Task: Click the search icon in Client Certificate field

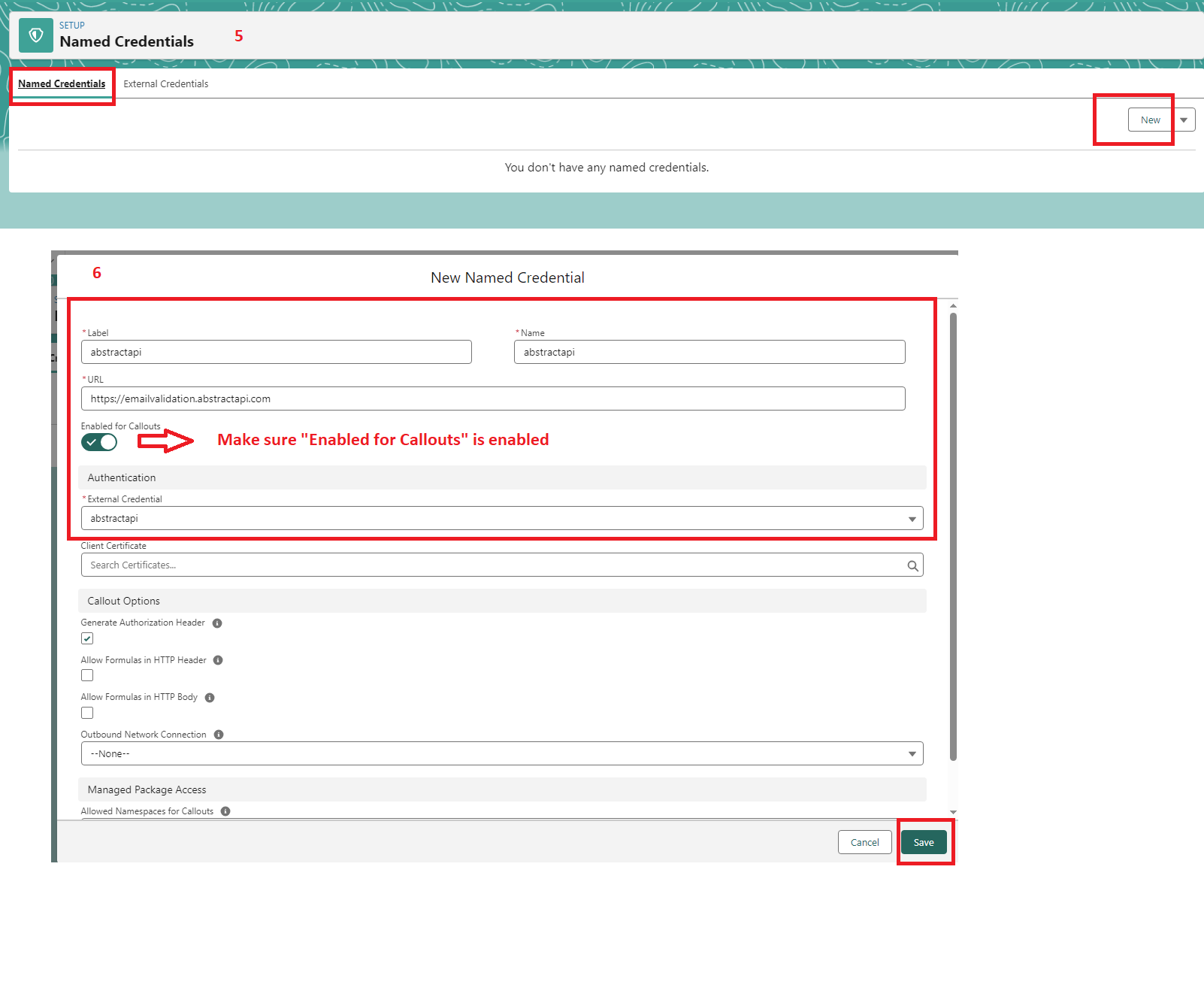Action: point(912,565)
